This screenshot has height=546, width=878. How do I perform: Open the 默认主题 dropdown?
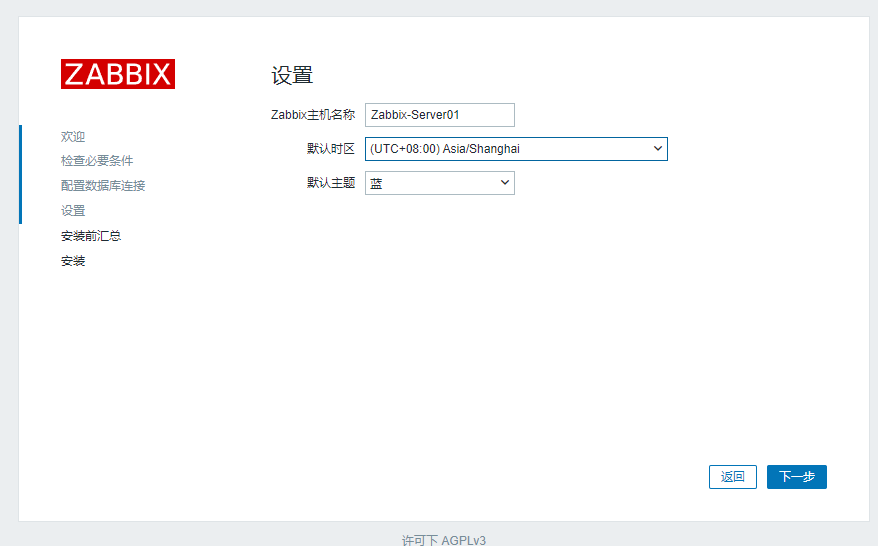point(440,183)
